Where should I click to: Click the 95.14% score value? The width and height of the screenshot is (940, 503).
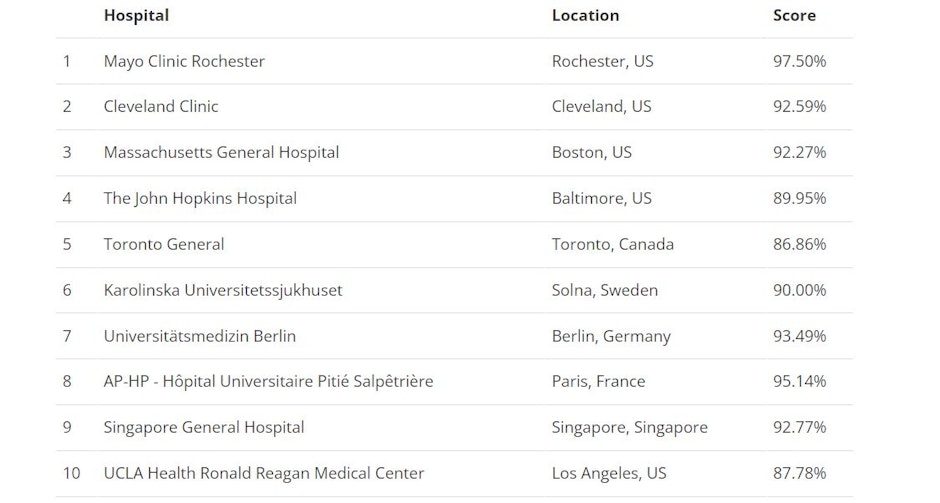(x=799, y=381)
